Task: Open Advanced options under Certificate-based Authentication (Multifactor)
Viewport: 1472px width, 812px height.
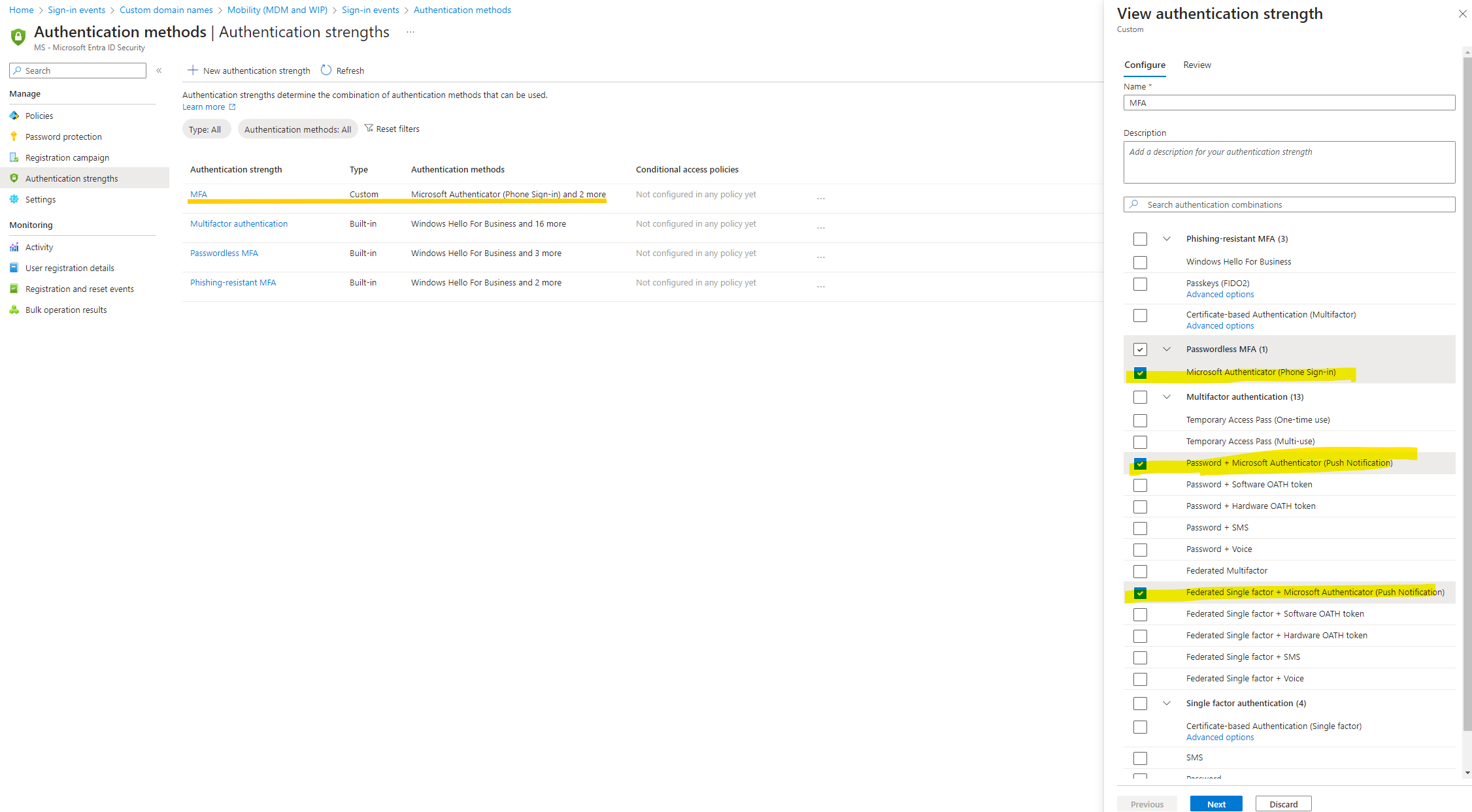Action: click(x=1220, y=326)
